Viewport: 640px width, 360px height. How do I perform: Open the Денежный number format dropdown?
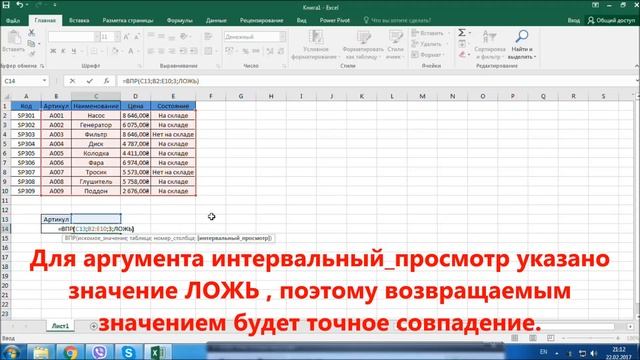pyautogui.click(x=282, y=37)
